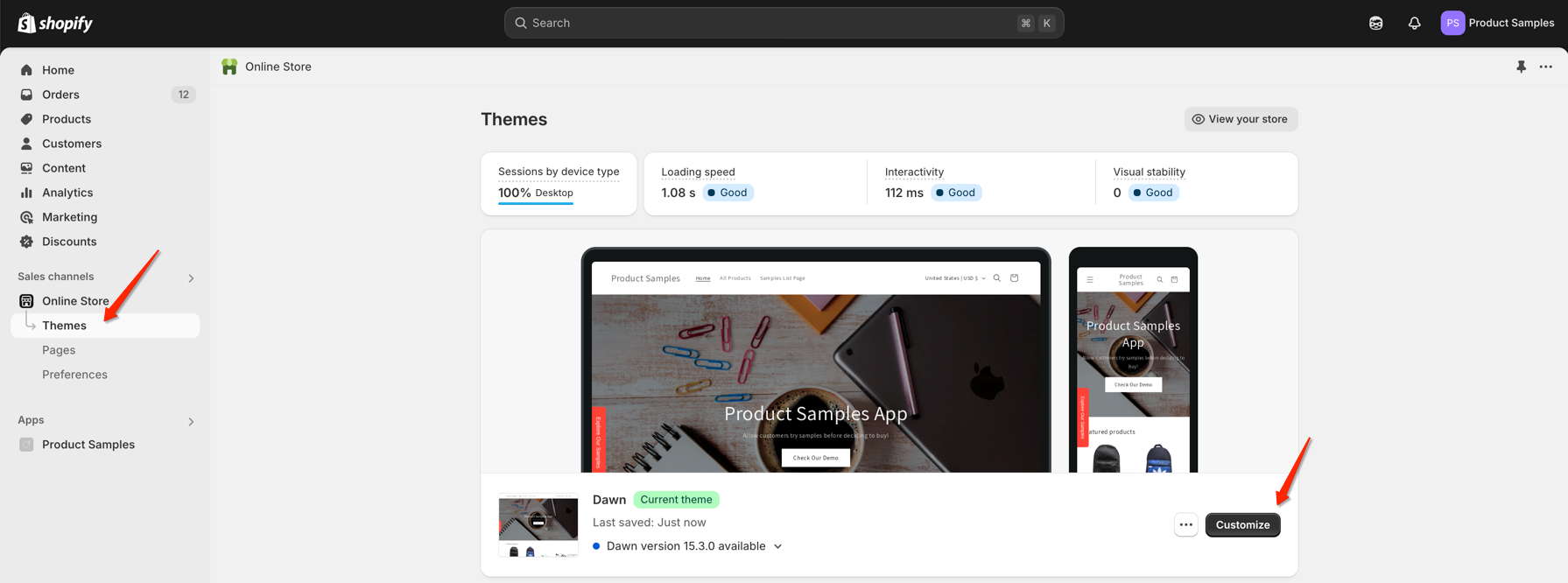Image resolution: width=1568 pixels, height=583 pixels.
Task: Click the search magnifier icon
Action: [x=521, y=23]
